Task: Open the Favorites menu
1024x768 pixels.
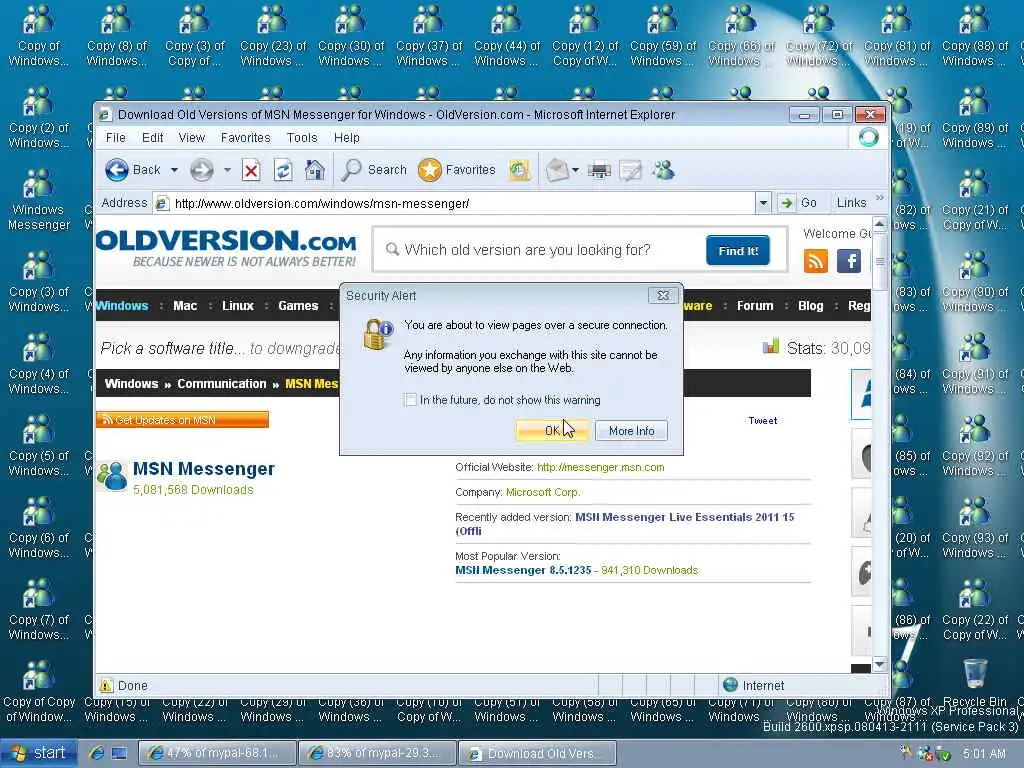Action: (x=246, y=138)
